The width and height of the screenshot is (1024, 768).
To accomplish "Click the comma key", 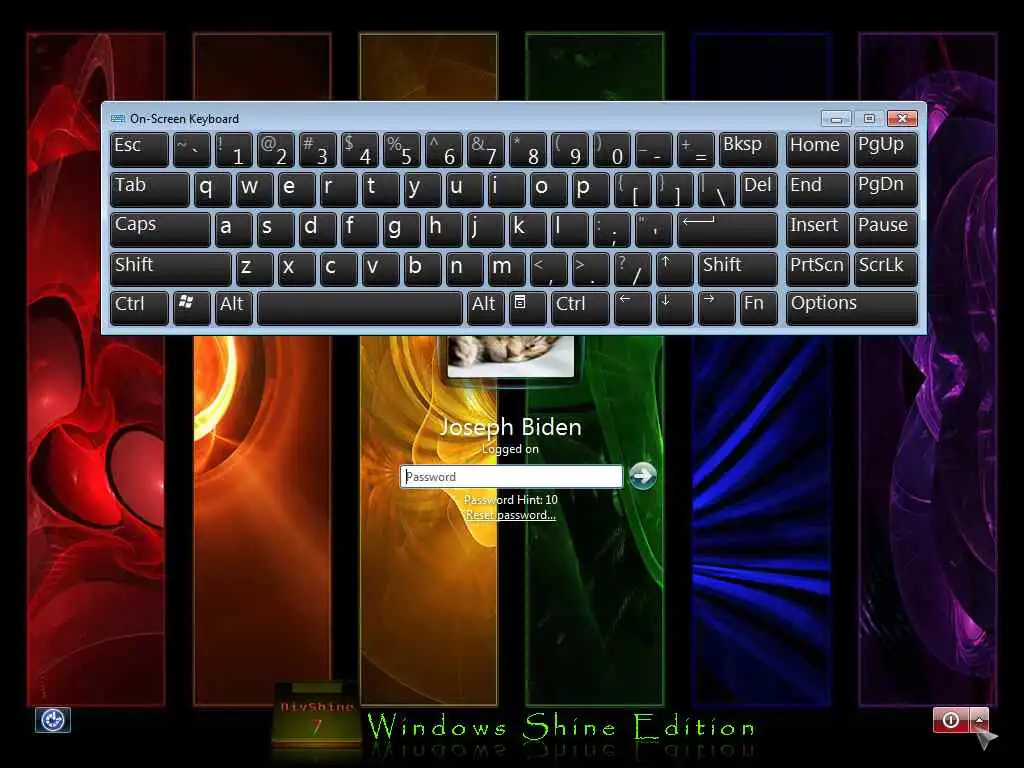I will tap(548, 269).
